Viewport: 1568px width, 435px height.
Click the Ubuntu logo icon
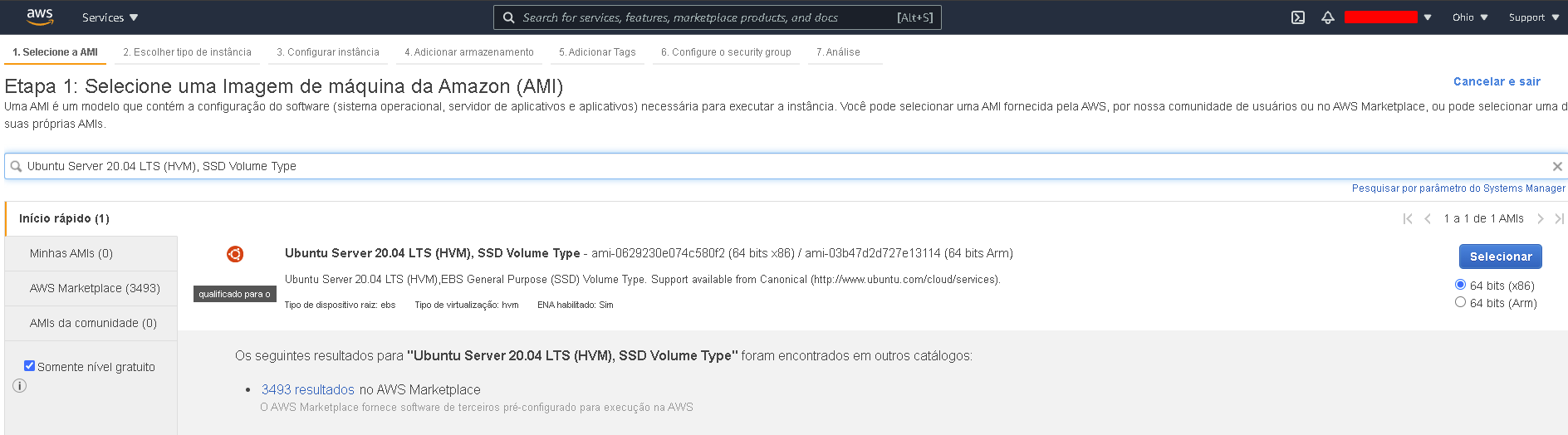point(235,254)
